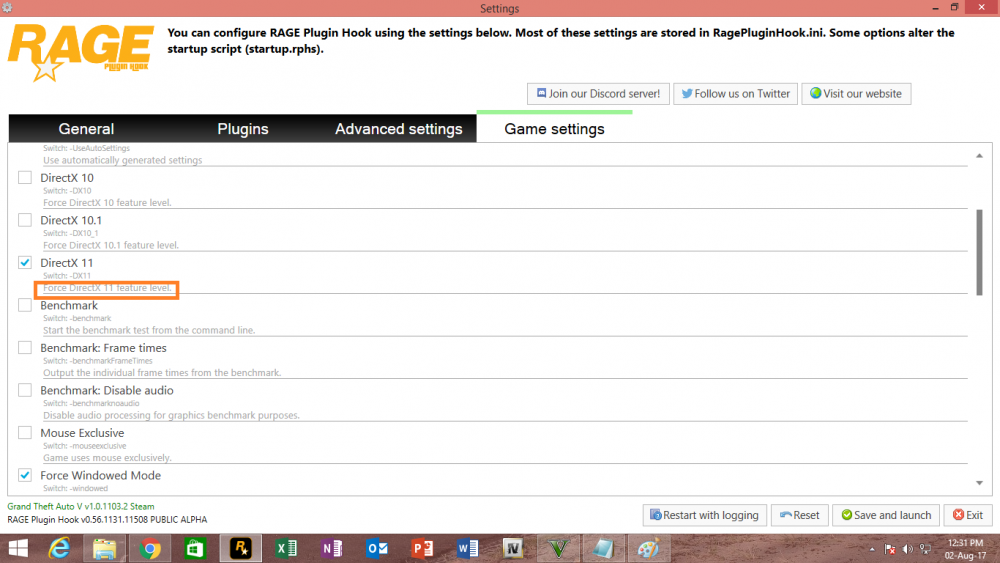Image resolution: width=1000 pixels, height=563 pixels.
Task: Uncheck the Force Windowed Mode checkbox
Action: coord(25,475)
